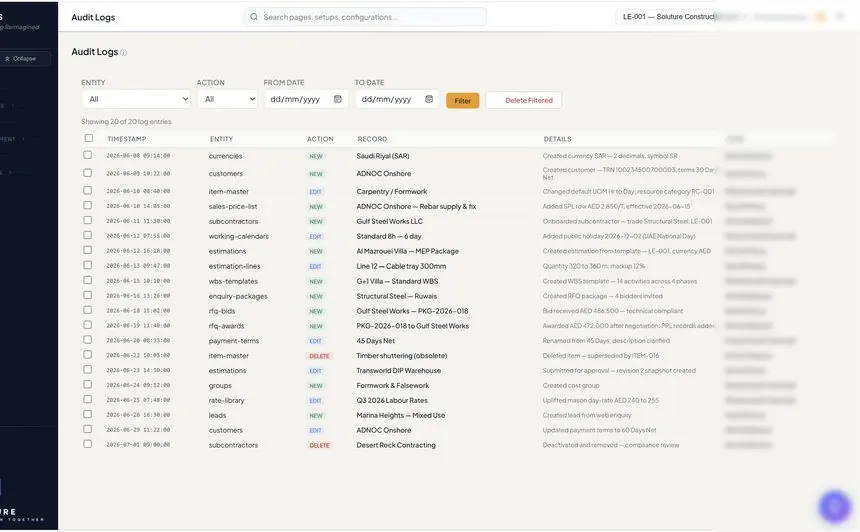Click the working-calendars entity cell

[239, 236]
